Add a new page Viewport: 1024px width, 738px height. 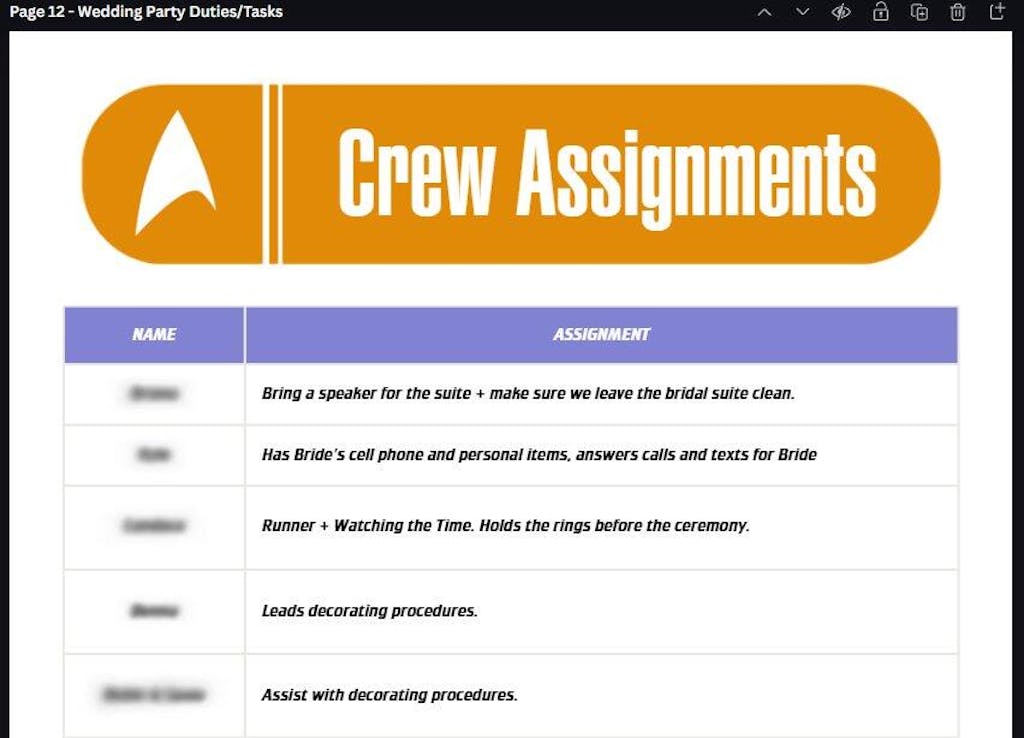coord(996,12)
